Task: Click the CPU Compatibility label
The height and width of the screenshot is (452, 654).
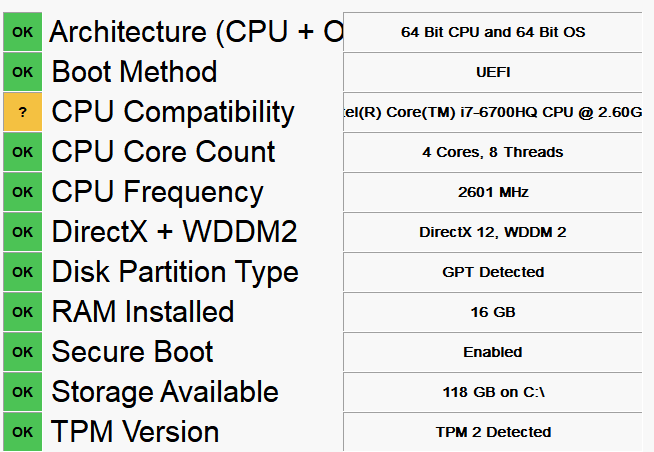Action: 173,113
